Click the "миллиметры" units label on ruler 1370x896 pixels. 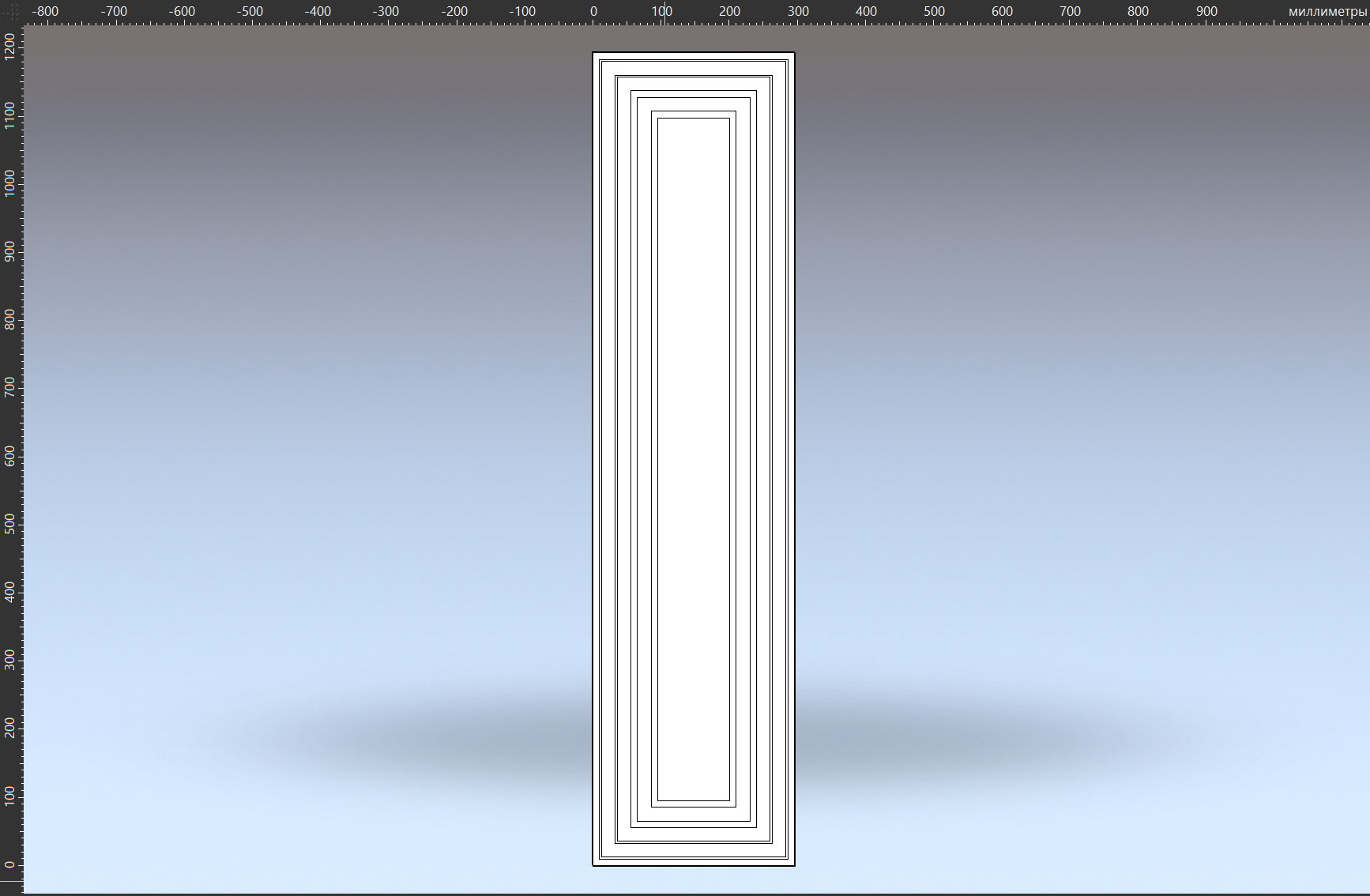[x=1327, y=11]
